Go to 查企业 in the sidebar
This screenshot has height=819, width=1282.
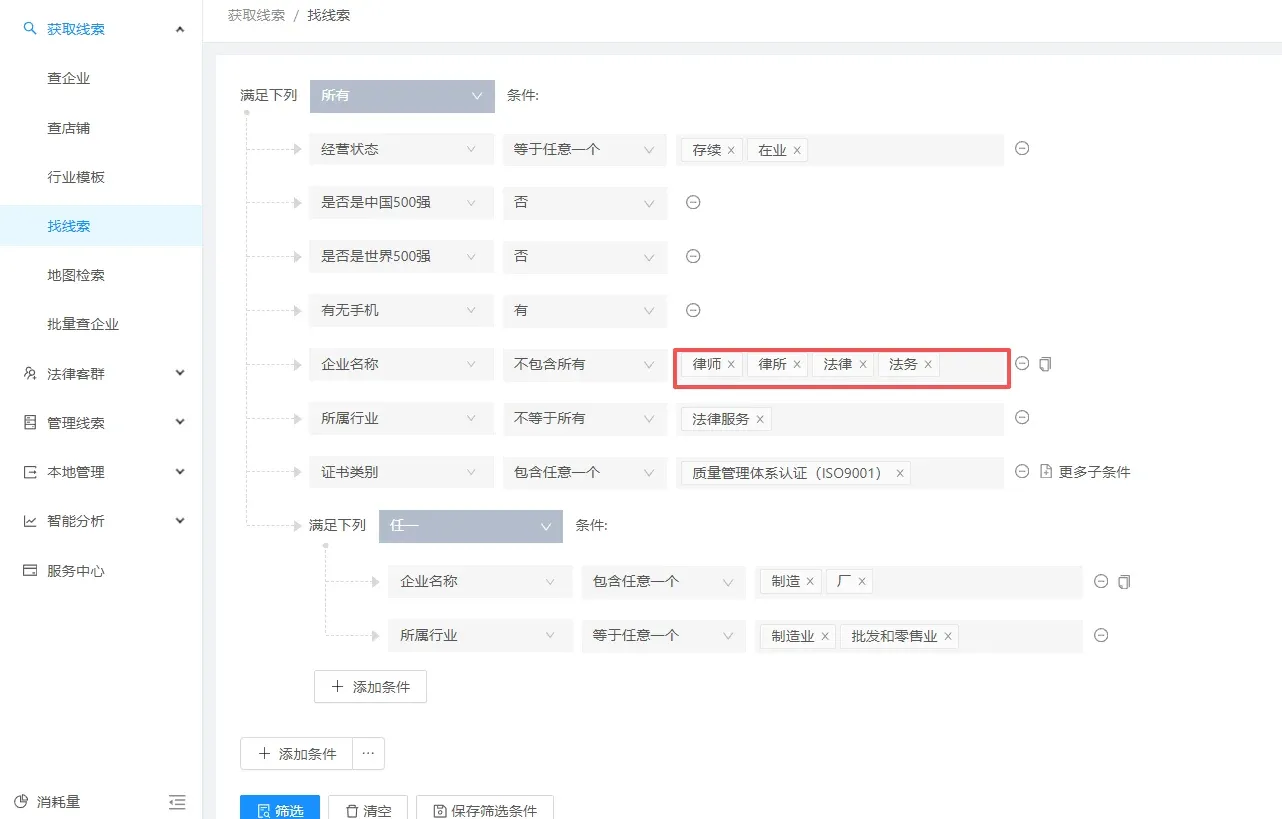[x=69, y=78]
